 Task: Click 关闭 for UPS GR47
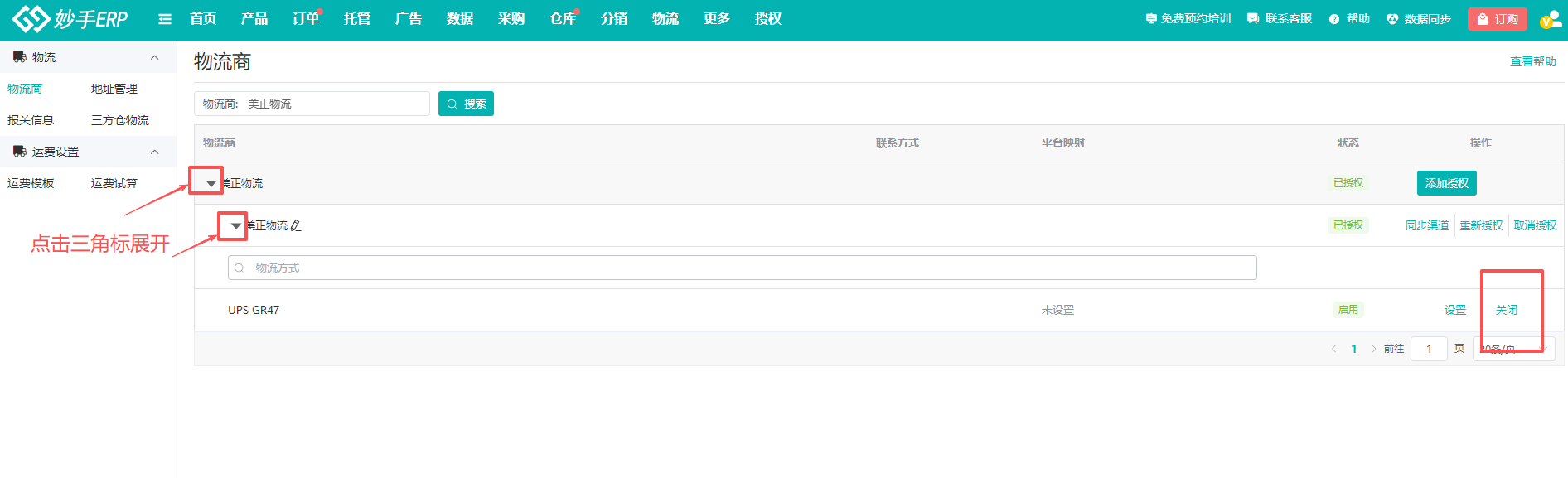[x=1507, y=310]
